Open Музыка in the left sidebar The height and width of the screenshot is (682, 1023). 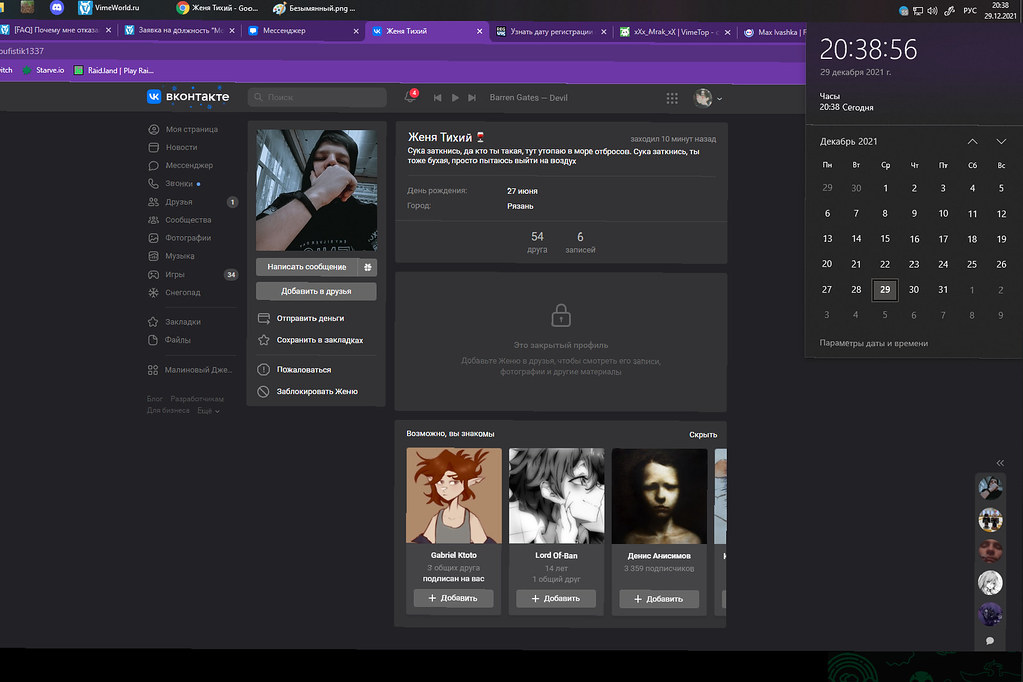[x=180, y=256]
